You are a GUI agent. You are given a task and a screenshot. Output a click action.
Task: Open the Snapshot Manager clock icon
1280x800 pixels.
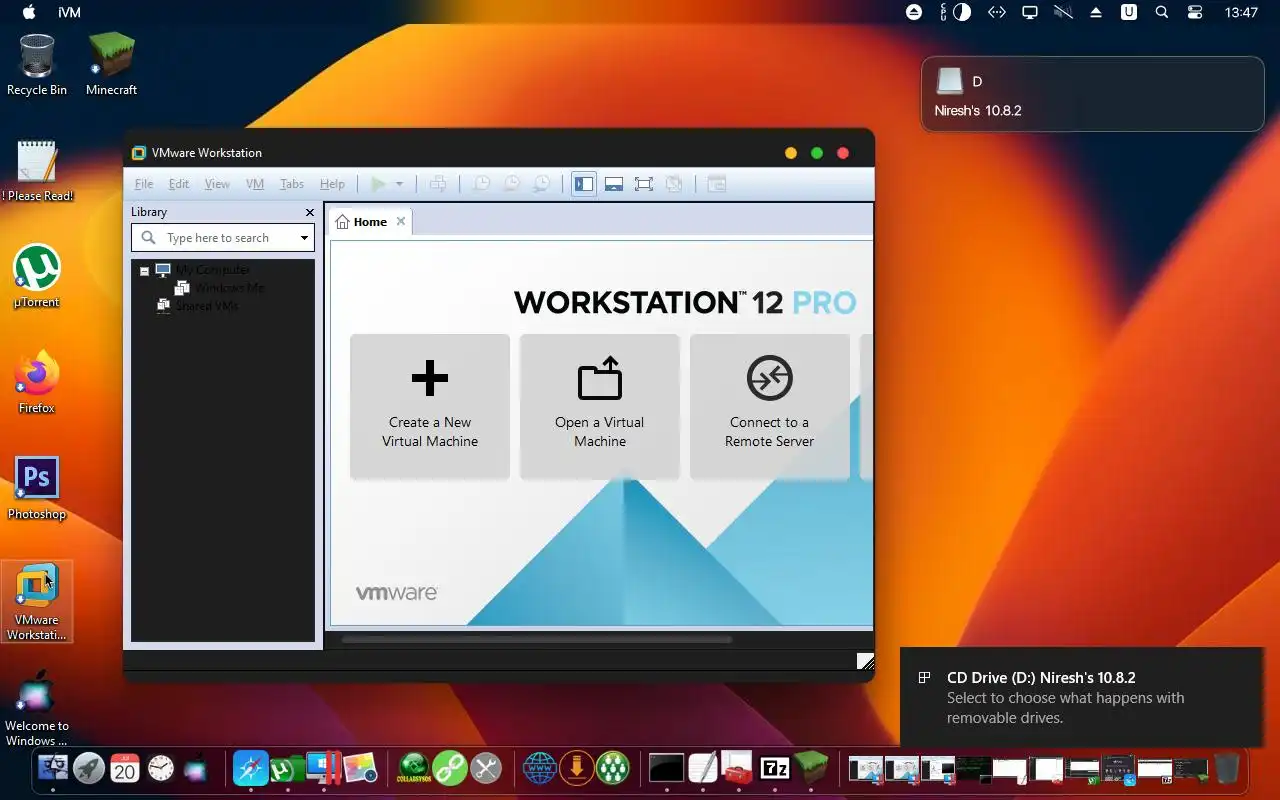click(541, 184)
